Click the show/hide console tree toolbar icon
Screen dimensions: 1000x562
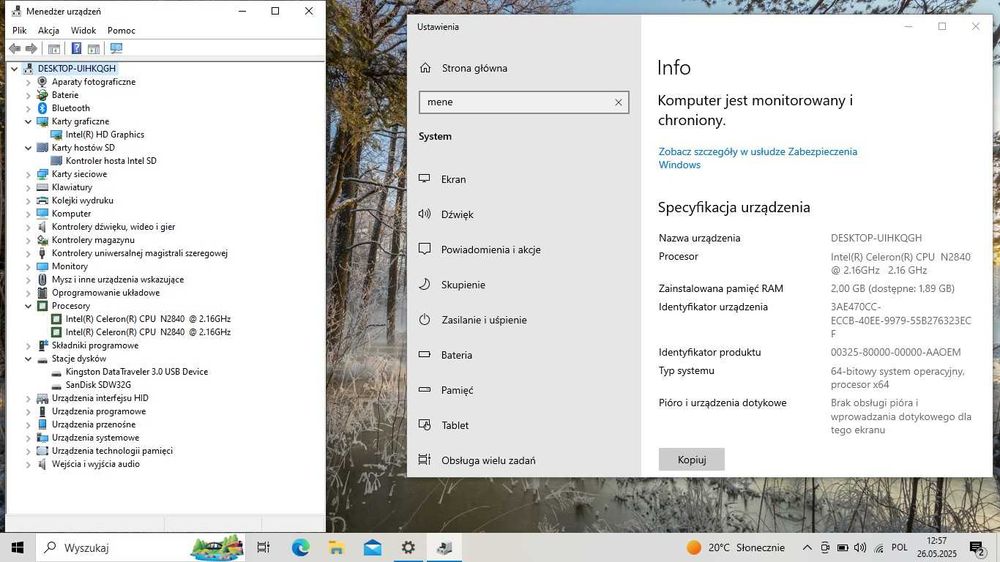[54, 48]
